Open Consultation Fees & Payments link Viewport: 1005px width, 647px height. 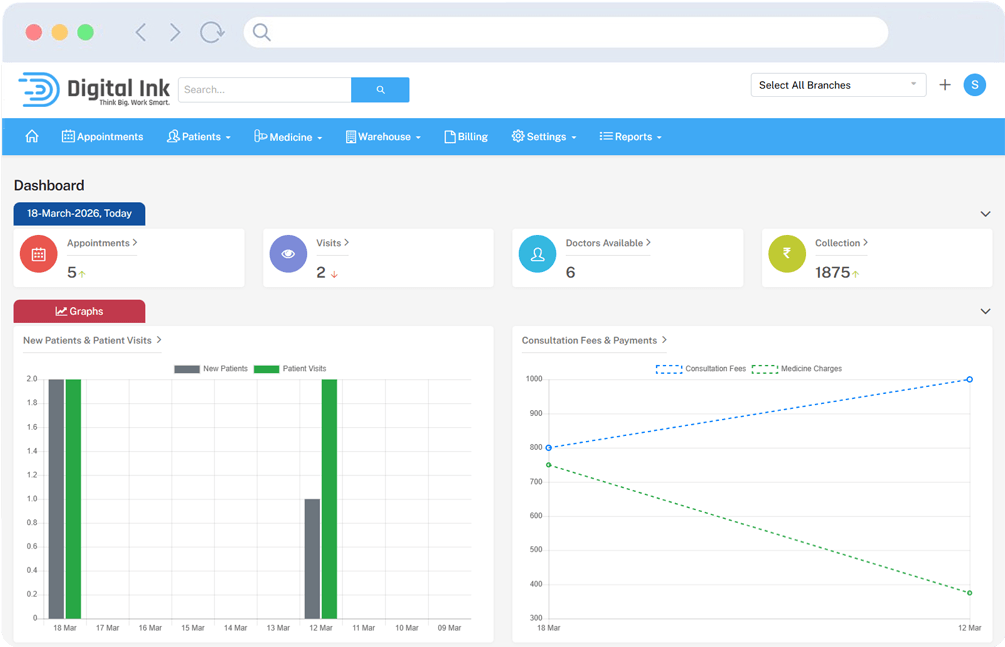tap(594, 340)
